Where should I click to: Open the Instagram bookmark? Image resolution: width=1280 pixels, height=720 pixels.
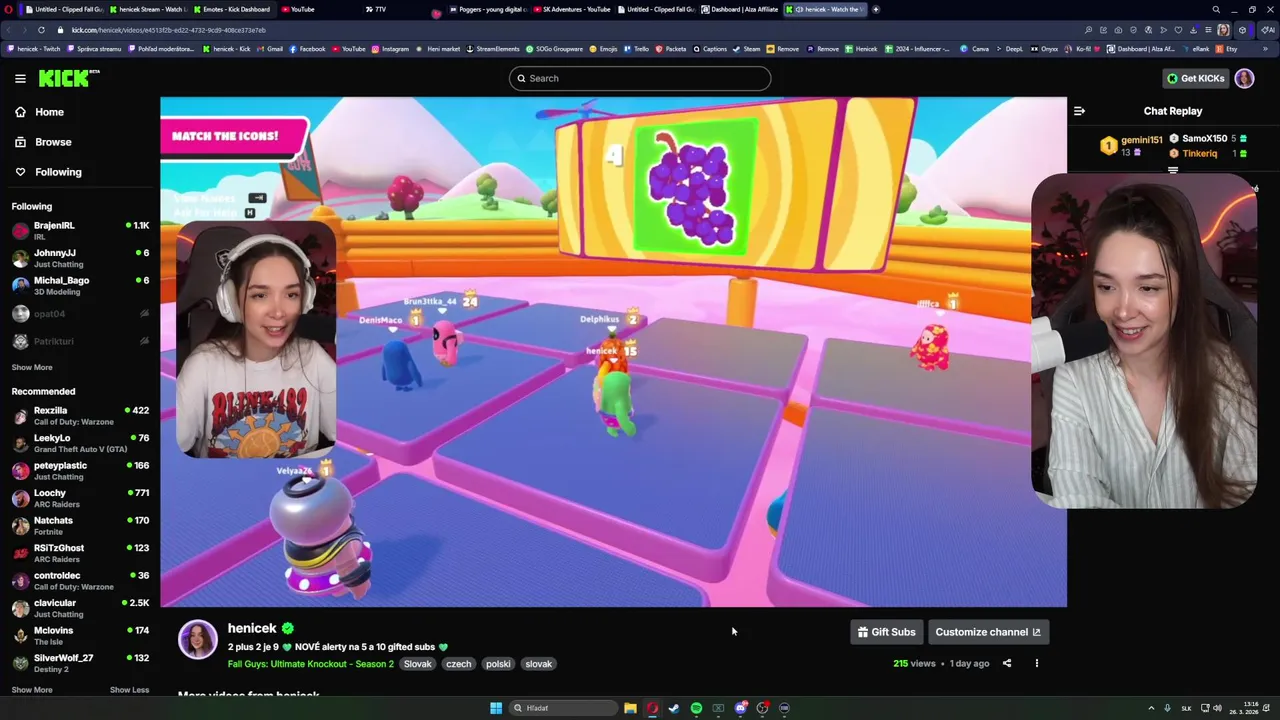390,49
